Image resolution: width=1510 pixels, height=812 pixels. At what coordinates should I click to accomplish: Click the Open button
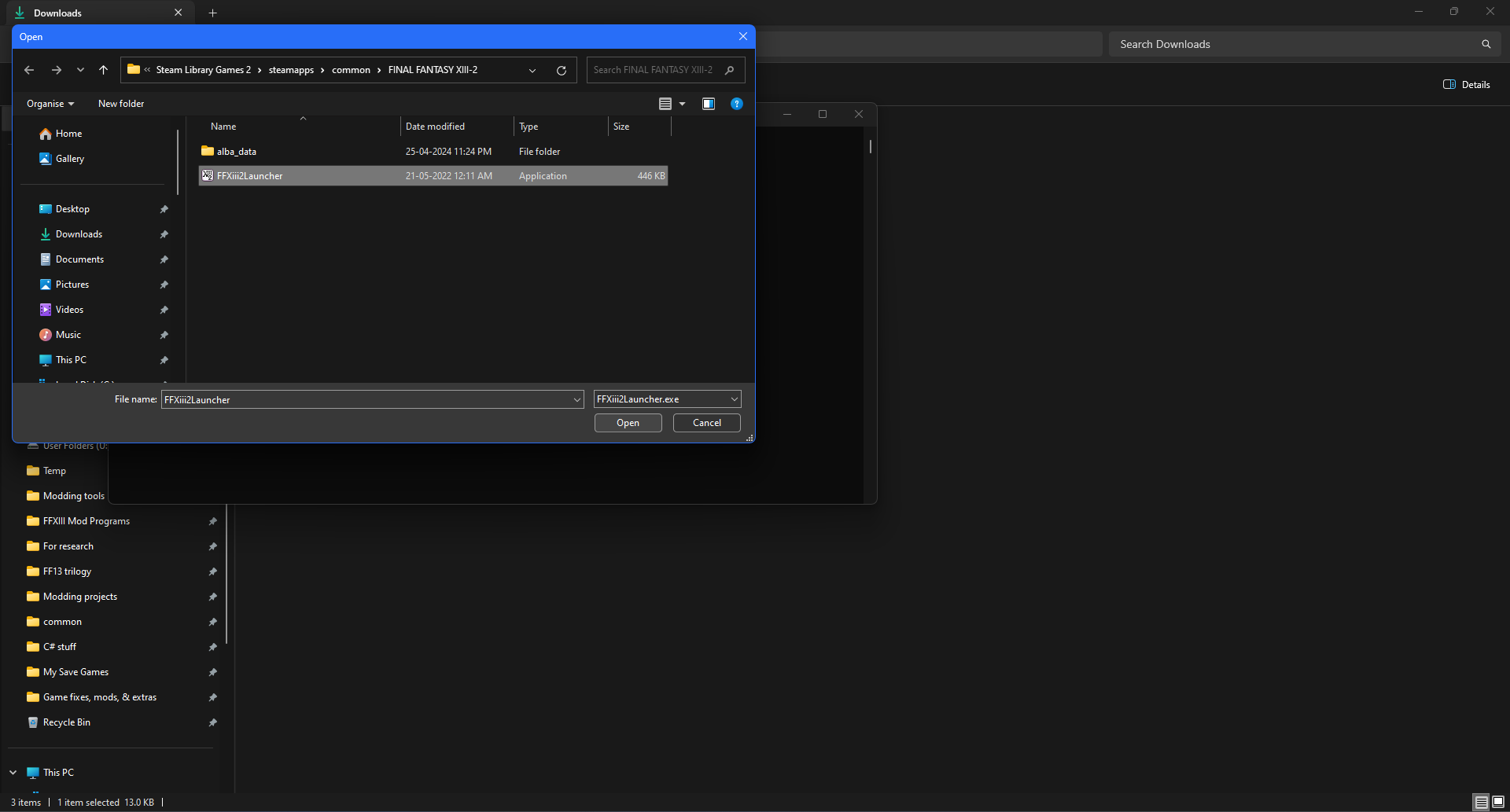click(x=628, y=423)
